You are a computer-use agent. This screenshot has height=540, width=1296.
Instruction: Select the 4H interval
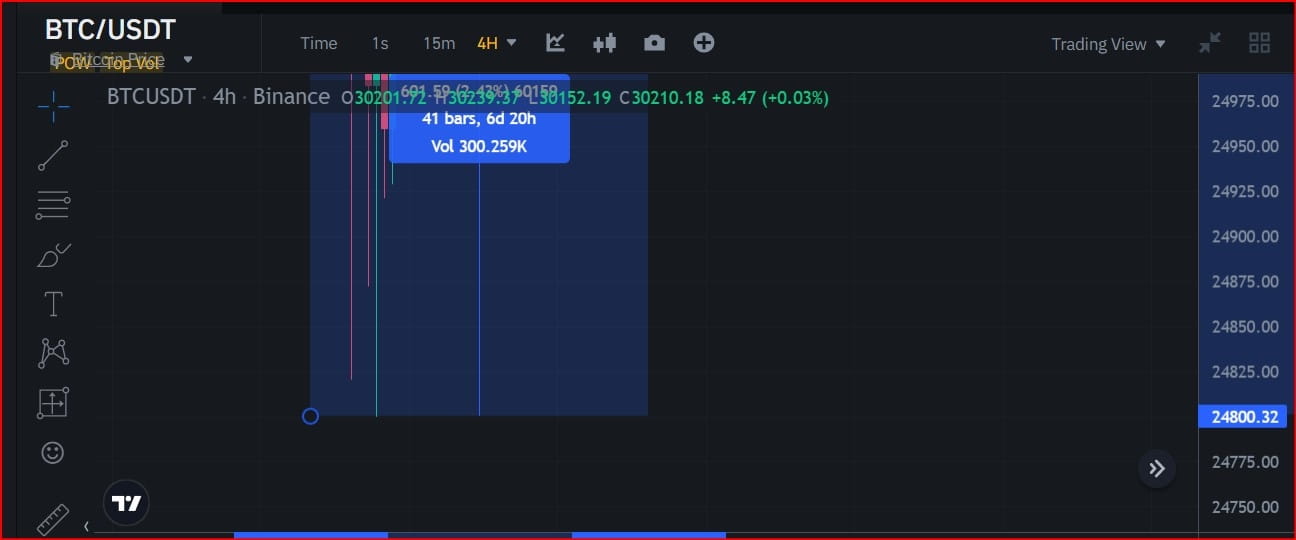(487, 43)
